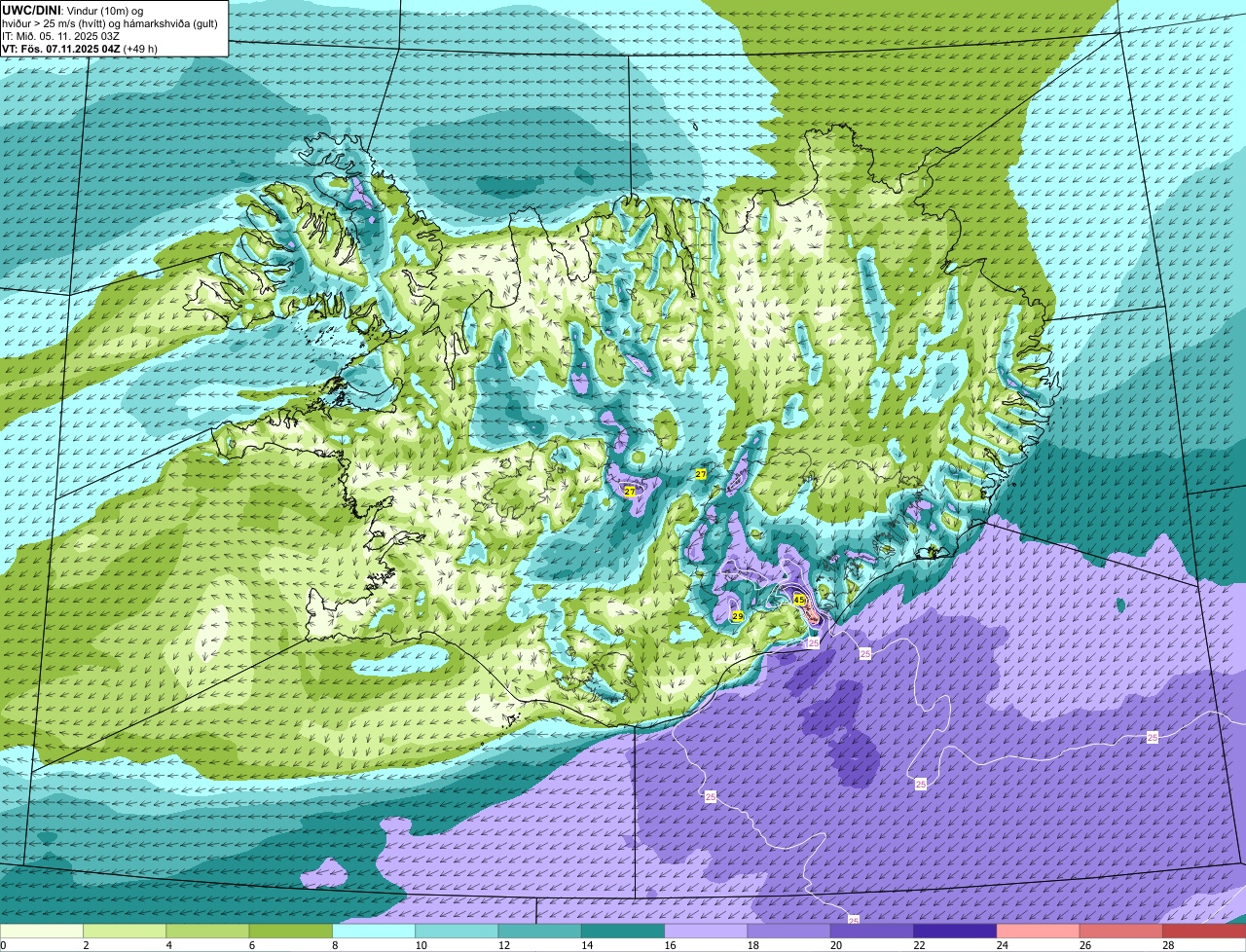1246x952 pixels.
Task: Pick the 4–6 m/s green legend swatch
Action: [207, 931]
